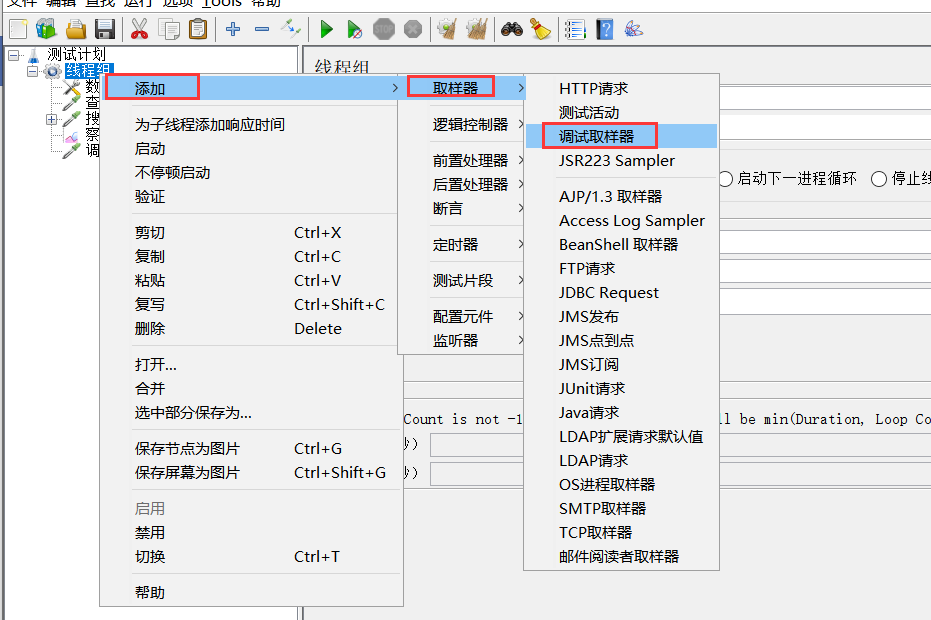Select the 启动下一进程循环 radio button
This screenshot has width=931, height=620.
726,179
